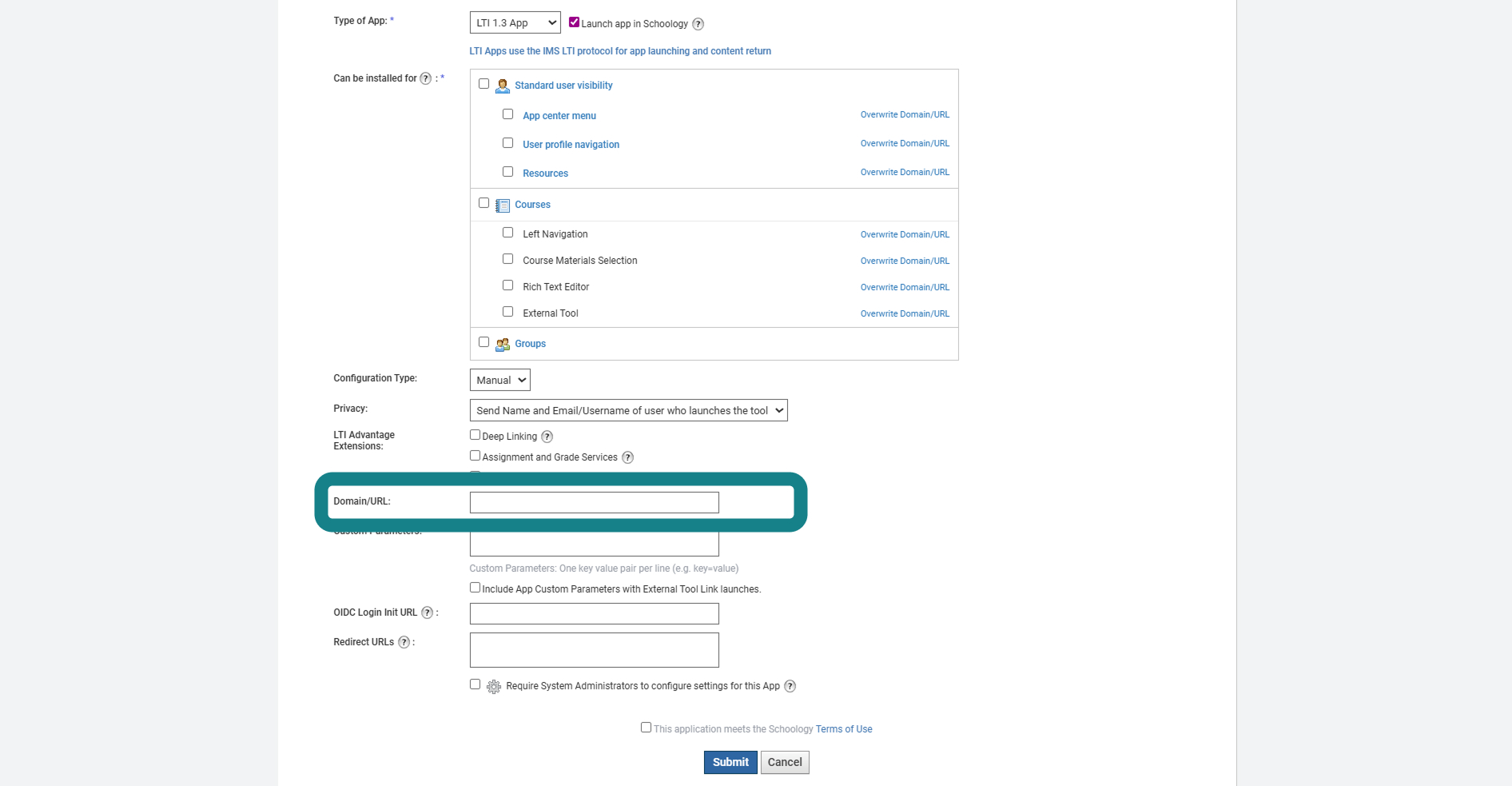Screen dimensions: 1512x786
Task: Tick the Schoology Terms of Use agreement checkbox
Action: (x=646, y=728)
